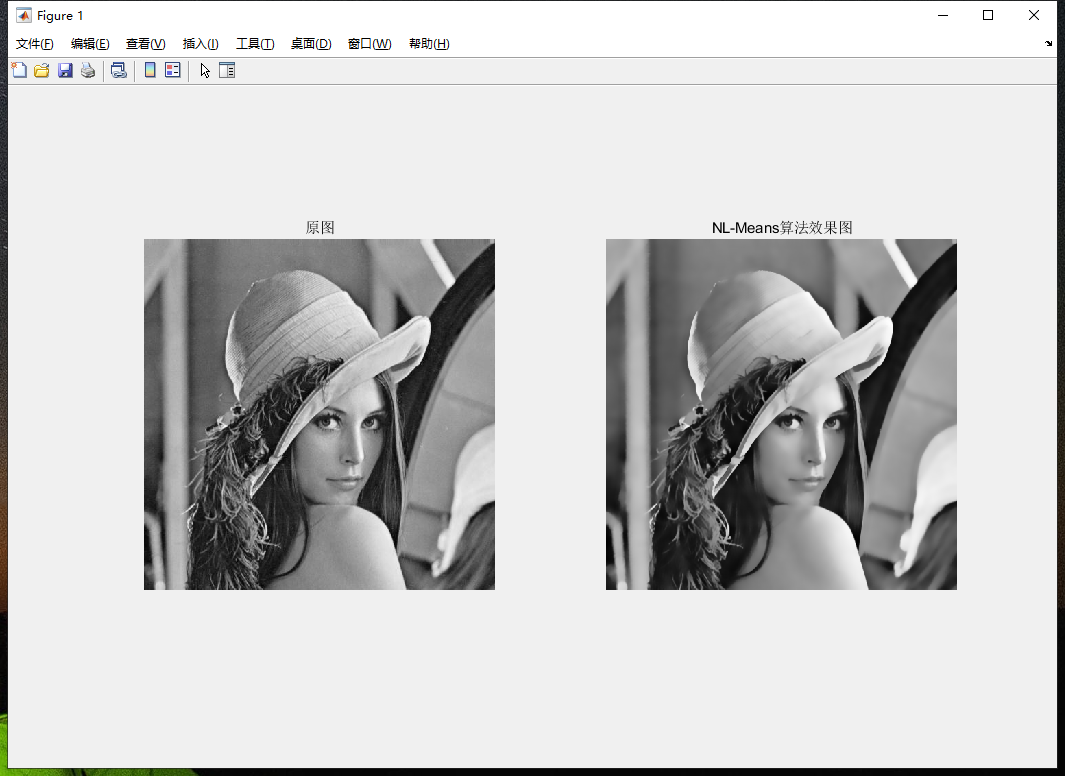The height and width of the screenshot is (776, 1065).
Task: Close the Figure 1 window
Action: (1034, 16)
